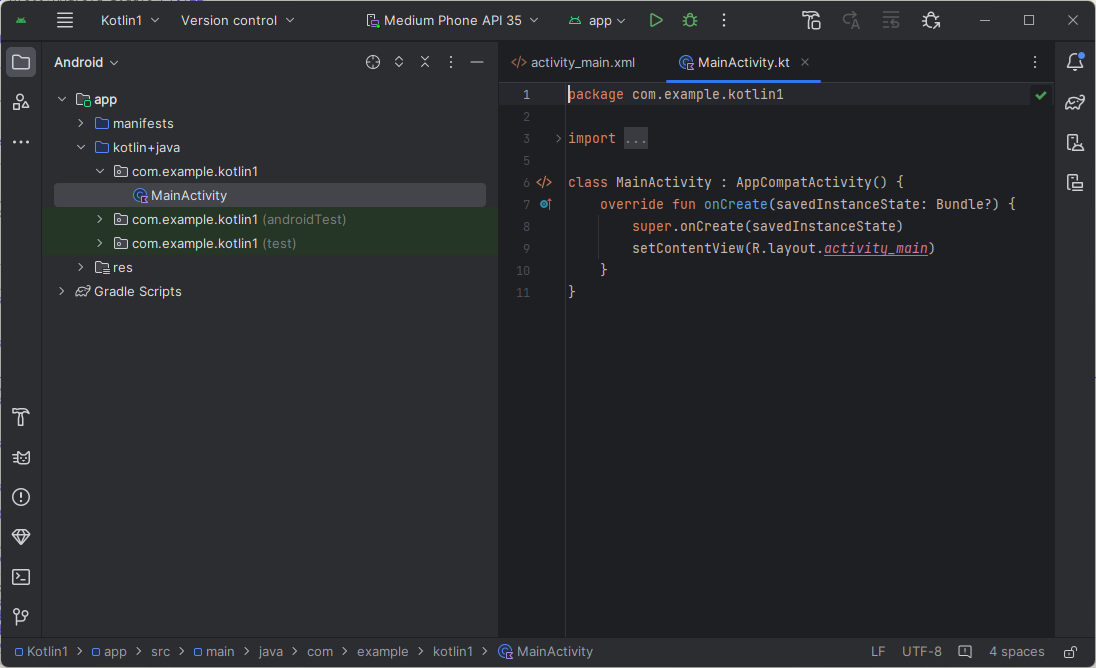Click the UTF-8 encoding button
The image size is (1096, 668).
point(921,652)
